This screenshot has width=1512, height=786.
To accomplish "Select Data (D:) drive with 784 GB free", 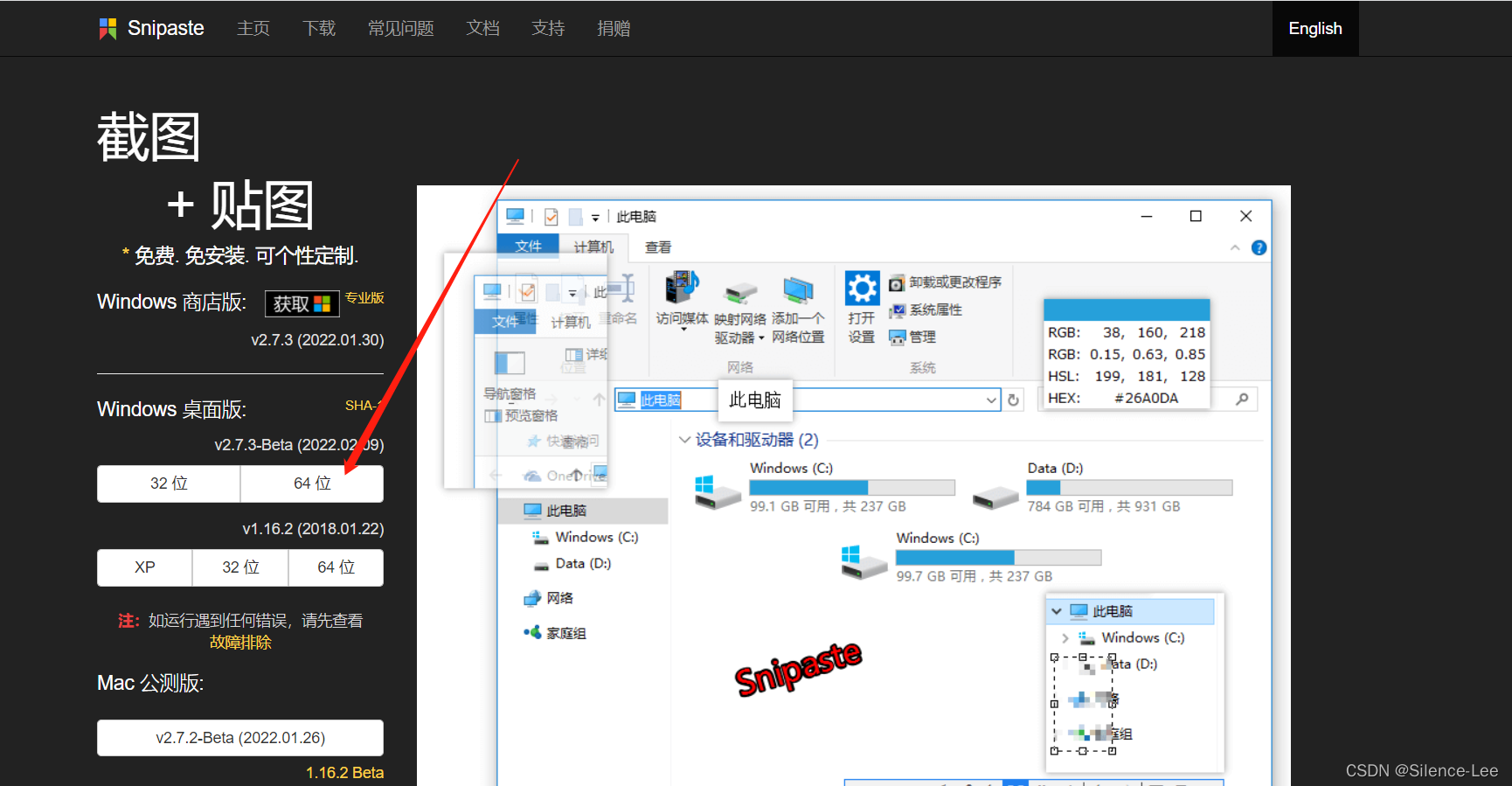I will click(x=1103, y=487).
